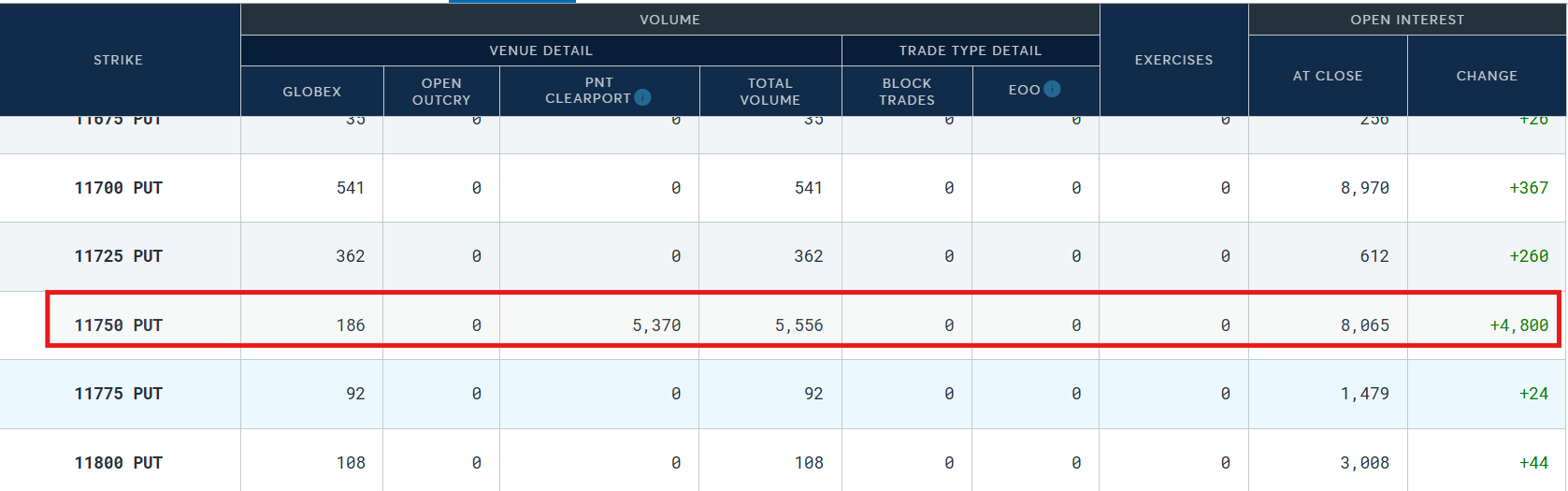This screenshot has width=1568, height=491.
Task: Select the 11800 PUT strike label
Action: [119, 463]
